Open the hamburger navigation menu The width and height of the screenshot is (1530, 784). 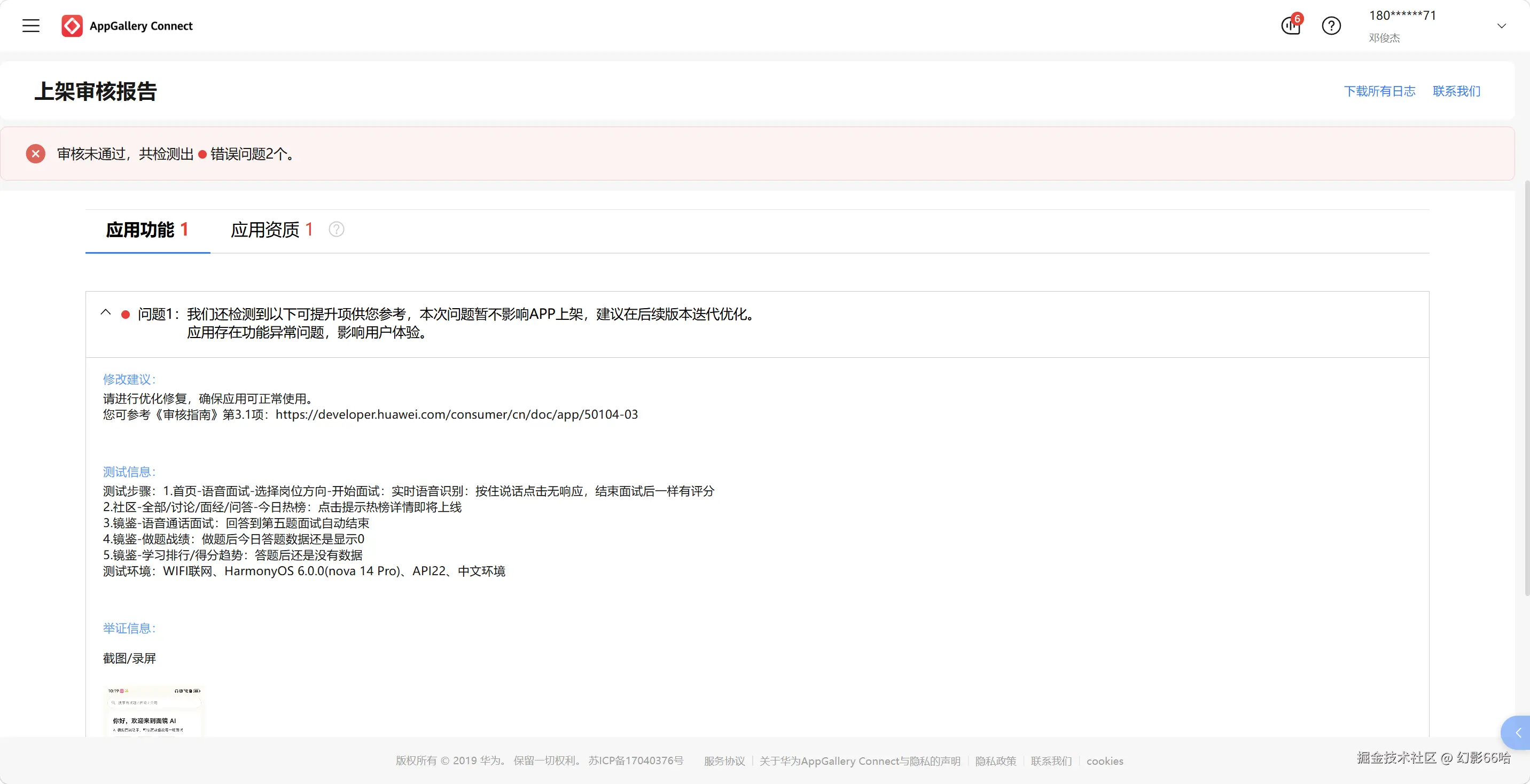coord(31,26)
